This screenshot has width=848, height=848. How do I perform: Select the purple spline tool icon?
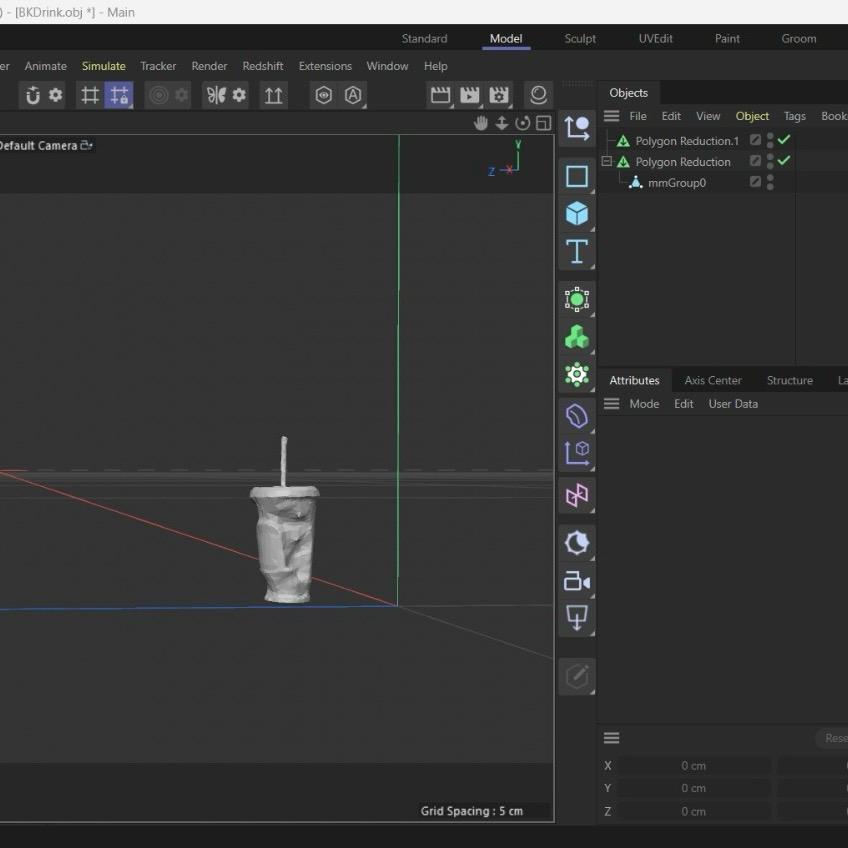click(576, 415)
